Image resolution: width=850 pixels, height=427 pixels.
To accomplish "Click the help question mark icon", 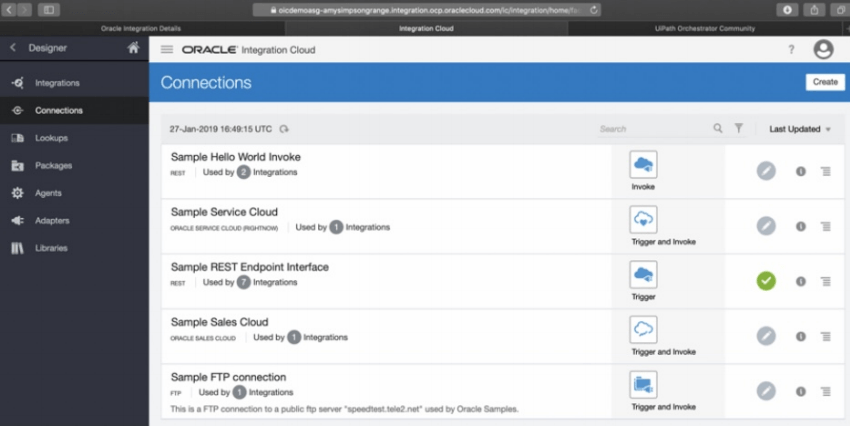I will [x=791, y=50].
